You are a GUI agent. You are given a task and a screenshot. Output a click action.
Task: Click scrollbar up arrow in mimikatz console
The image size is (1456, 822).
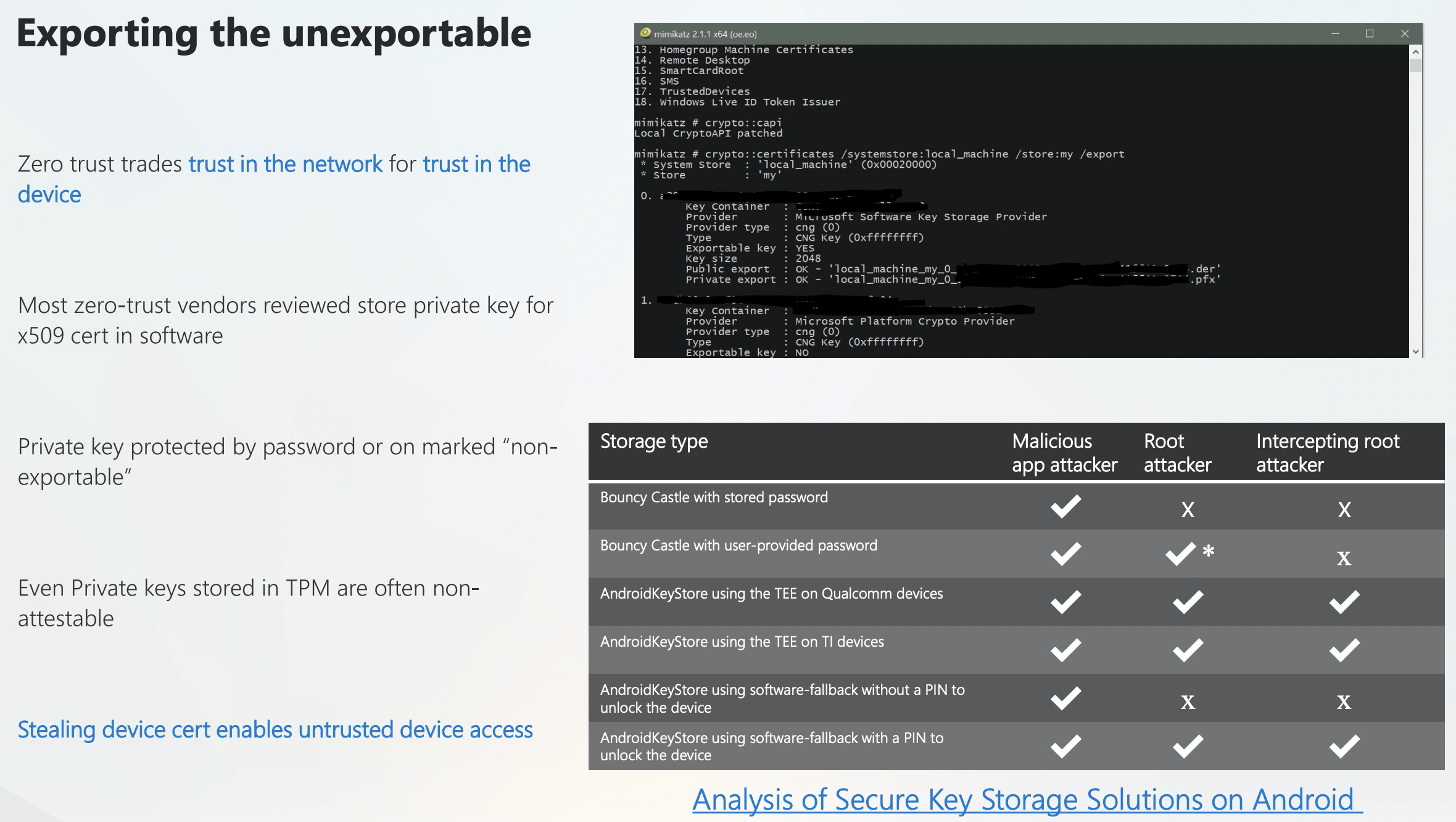point(1416,52)
